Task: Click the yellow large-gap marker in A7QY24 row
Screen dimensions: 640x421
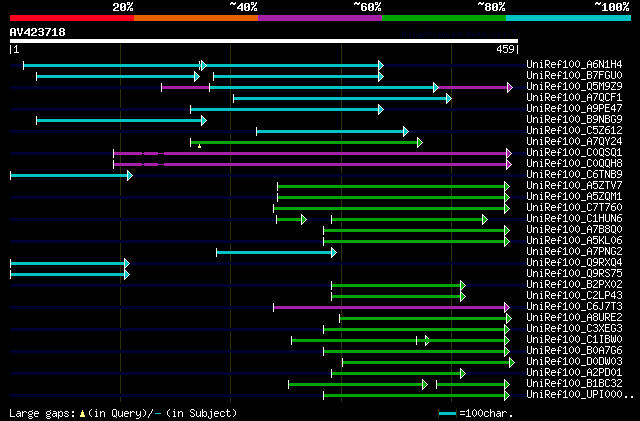Action: (x=199, y=145)
